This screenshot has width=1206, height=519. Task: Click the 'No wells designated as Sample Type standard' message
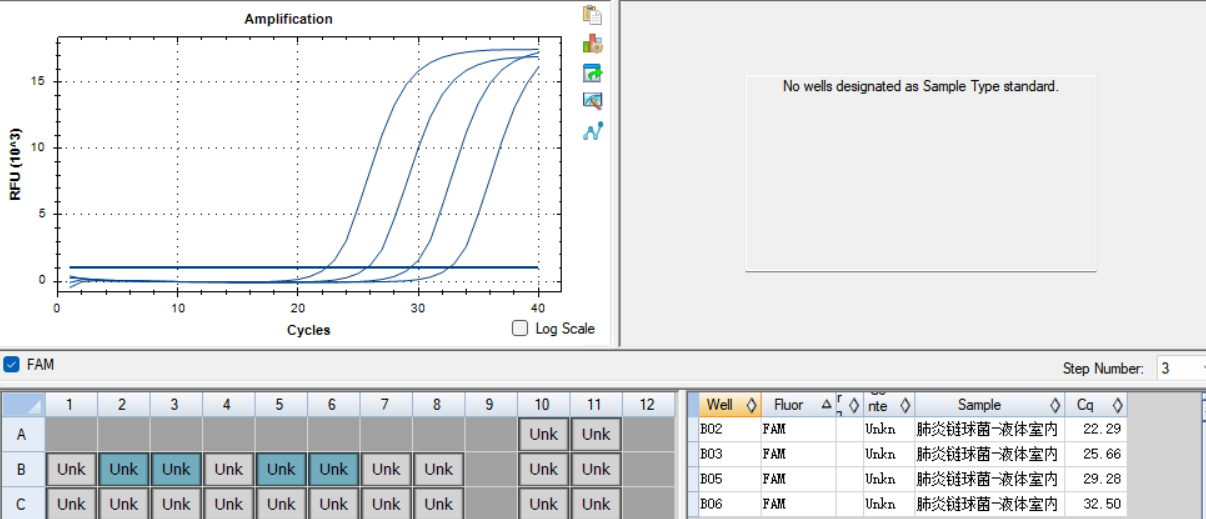[x=920, y=87]
